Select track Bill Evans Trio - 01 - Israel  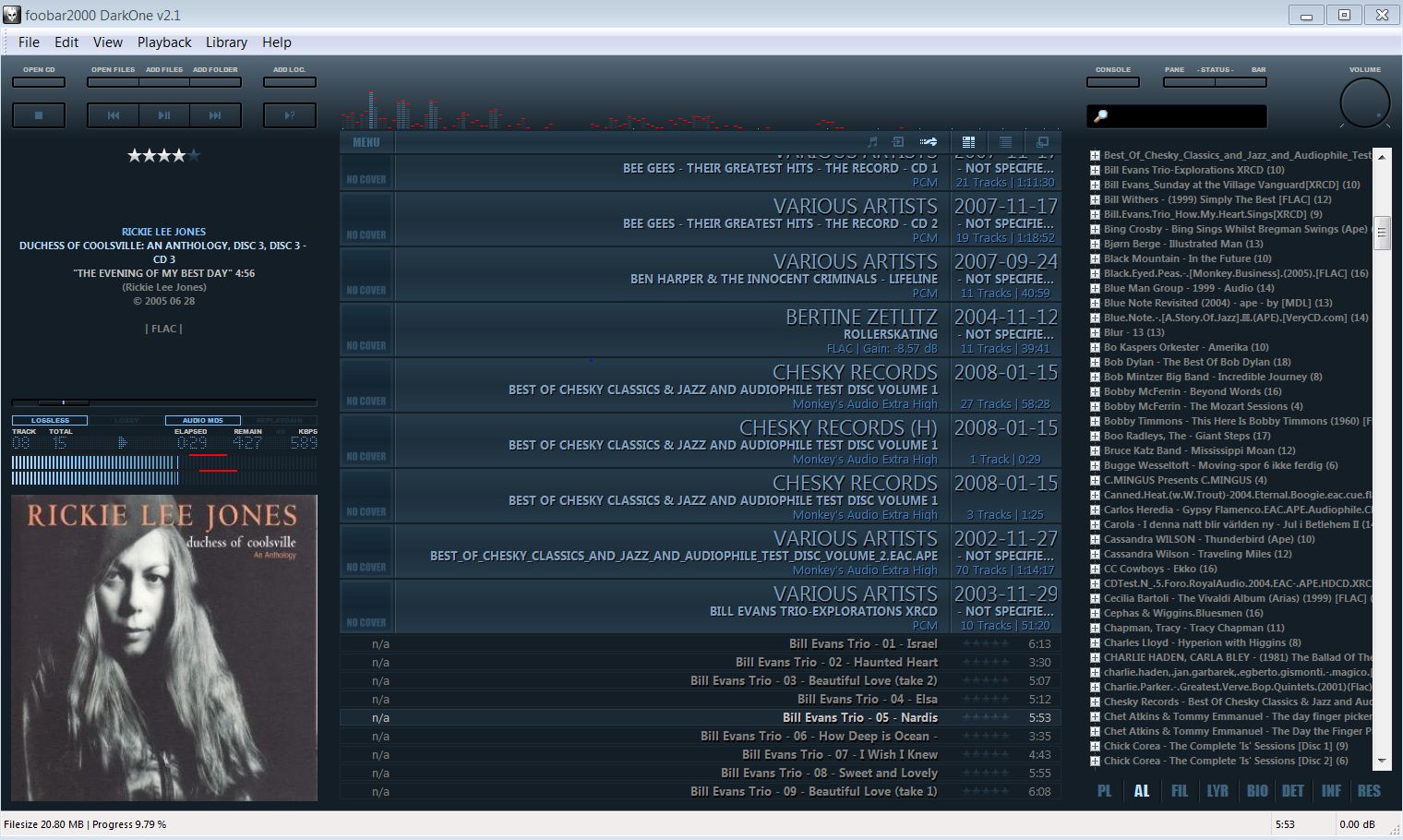click(x=701, y=643)
